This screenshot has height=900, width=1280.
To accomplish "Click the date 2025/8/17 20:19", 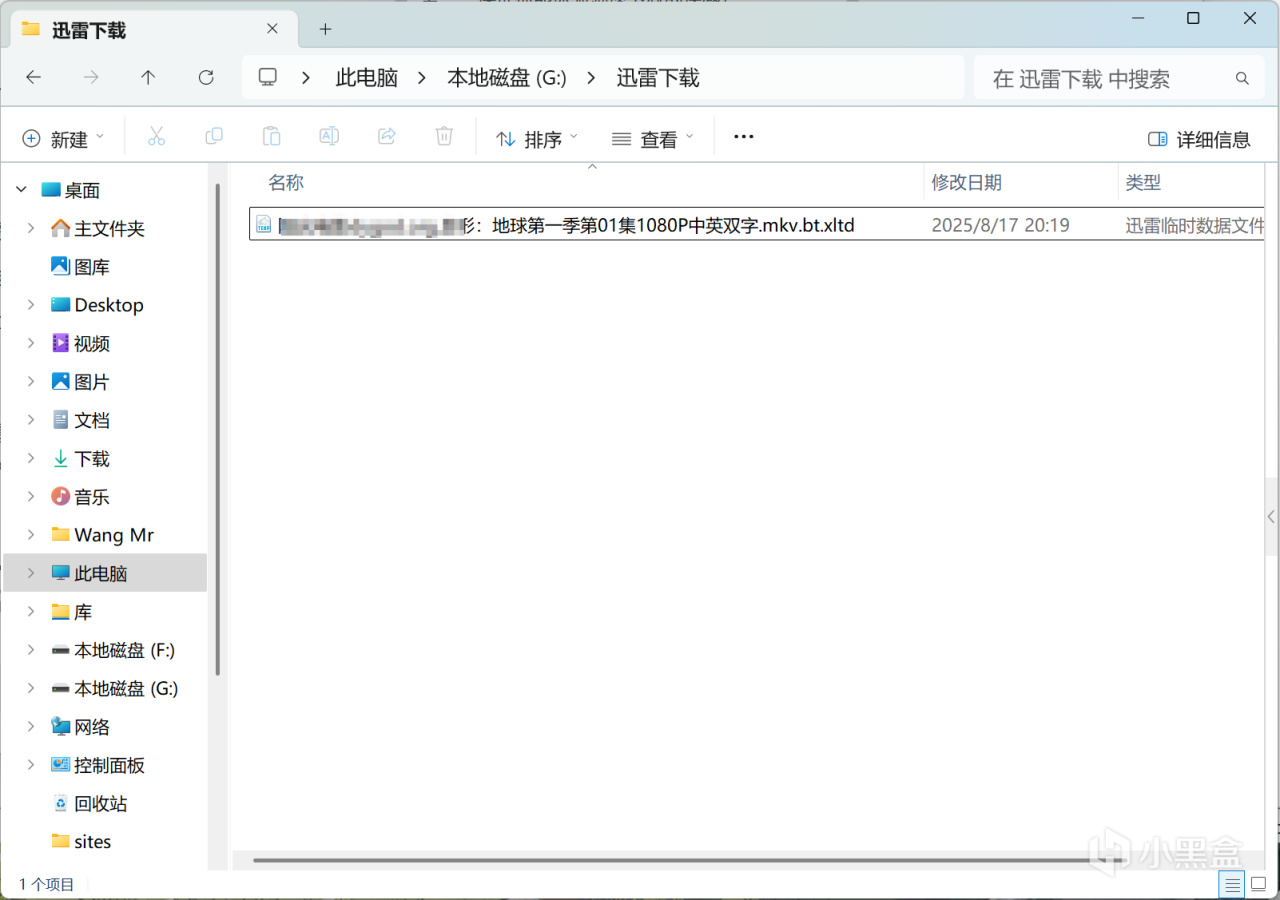I will pos(1000,225).
